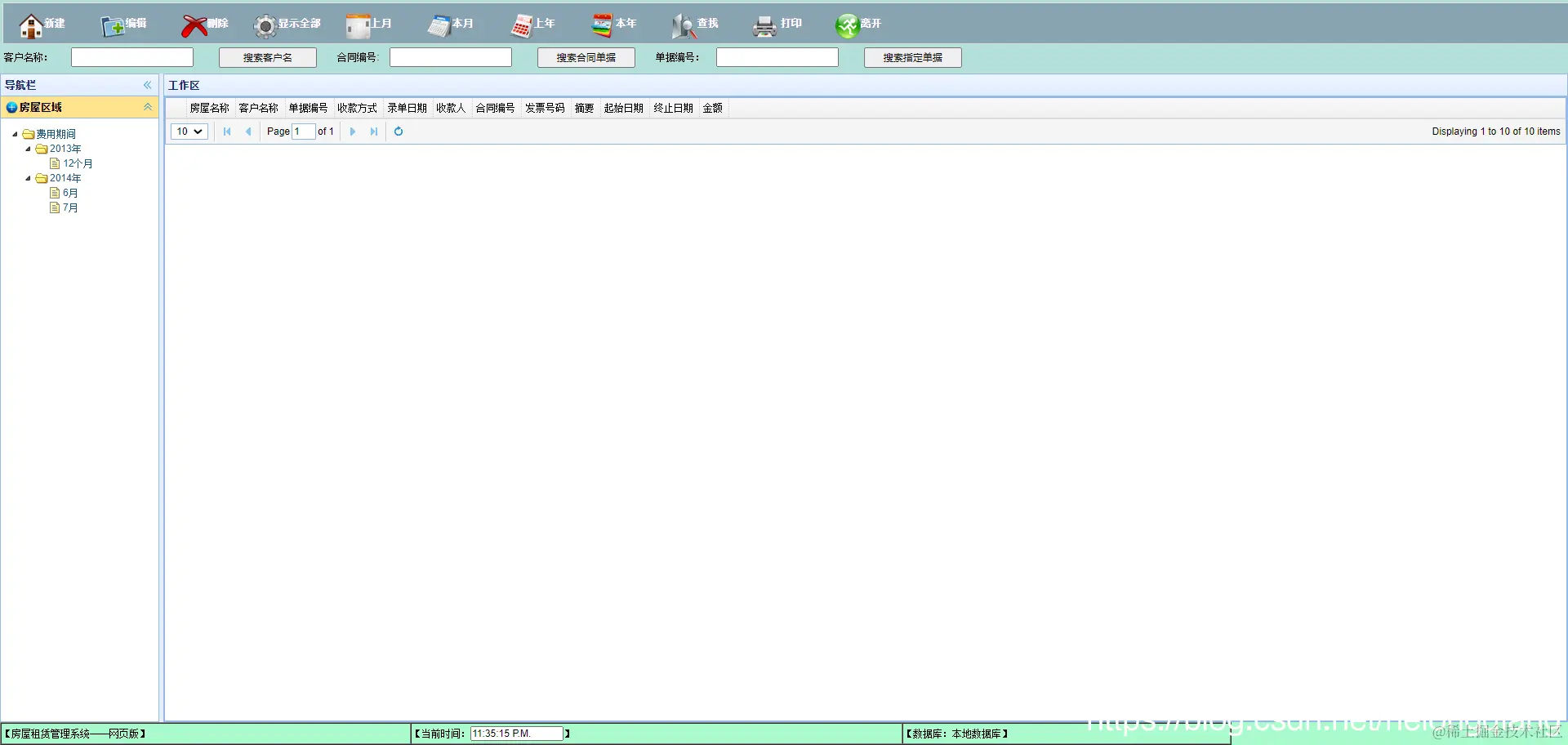The height and width of the screenshot is (745, 1568).
Task: Click the 数据库: 本地数据库 status text
Action: (x=956, y=734)
